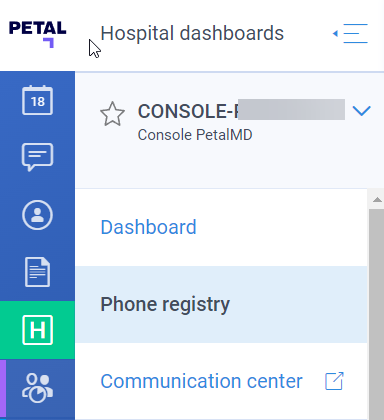Open the team group clock icon
This screenshot has height=420, width=384.
[x=37, y=388]
